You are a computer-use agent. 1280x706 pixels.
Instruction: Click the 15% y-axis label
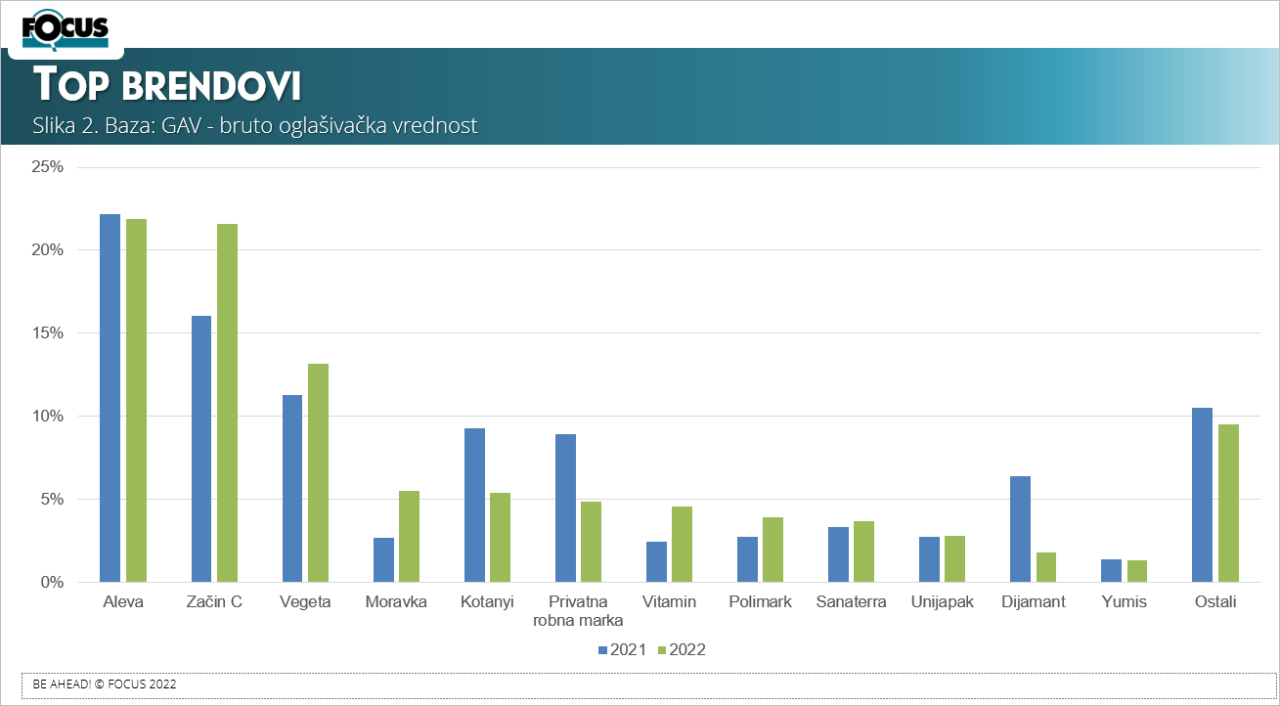tap(48, 333)
